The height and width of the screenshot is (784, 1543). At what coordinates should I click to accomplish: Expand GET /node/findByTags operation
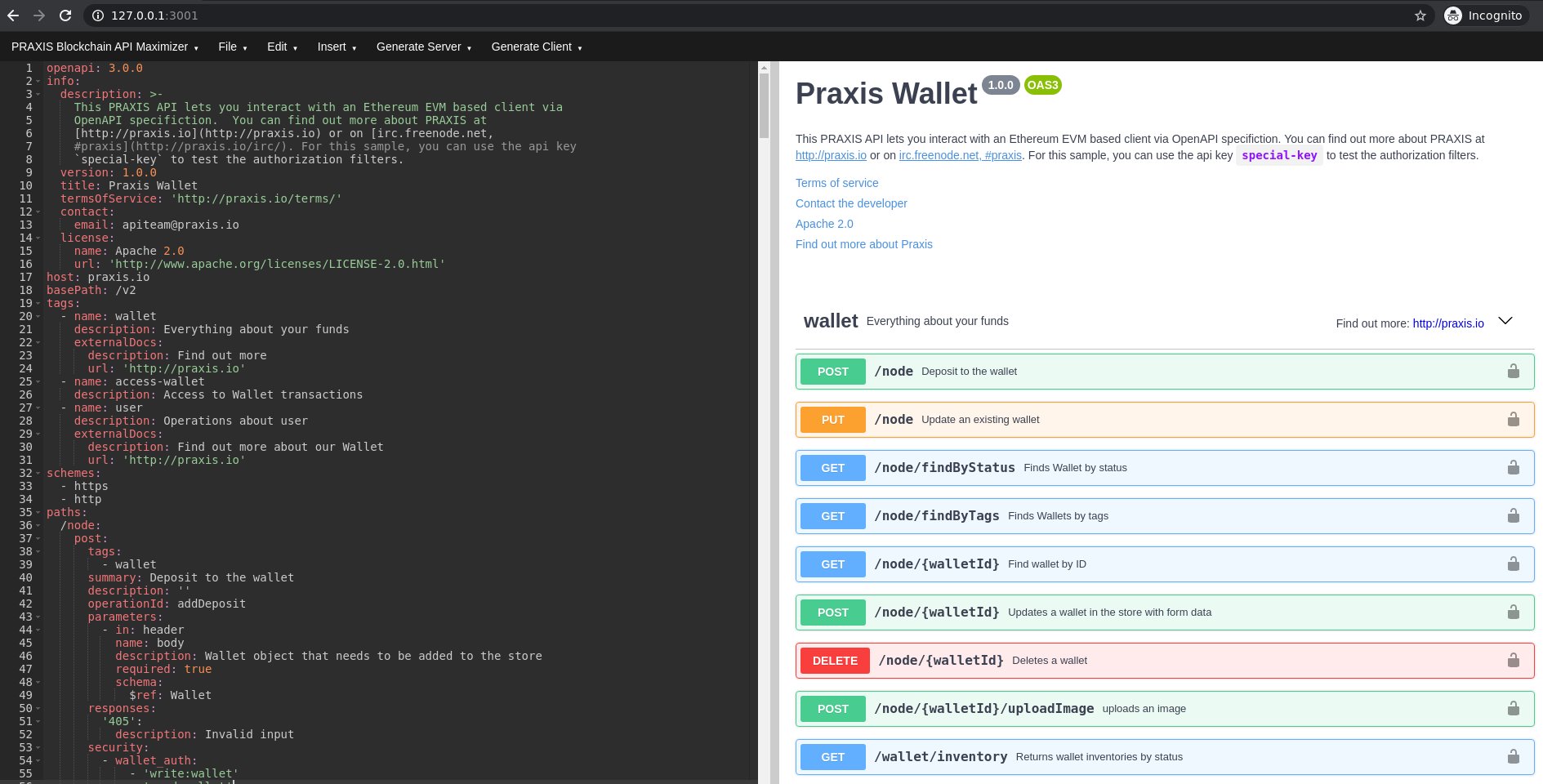click(x=1165, y=515)
